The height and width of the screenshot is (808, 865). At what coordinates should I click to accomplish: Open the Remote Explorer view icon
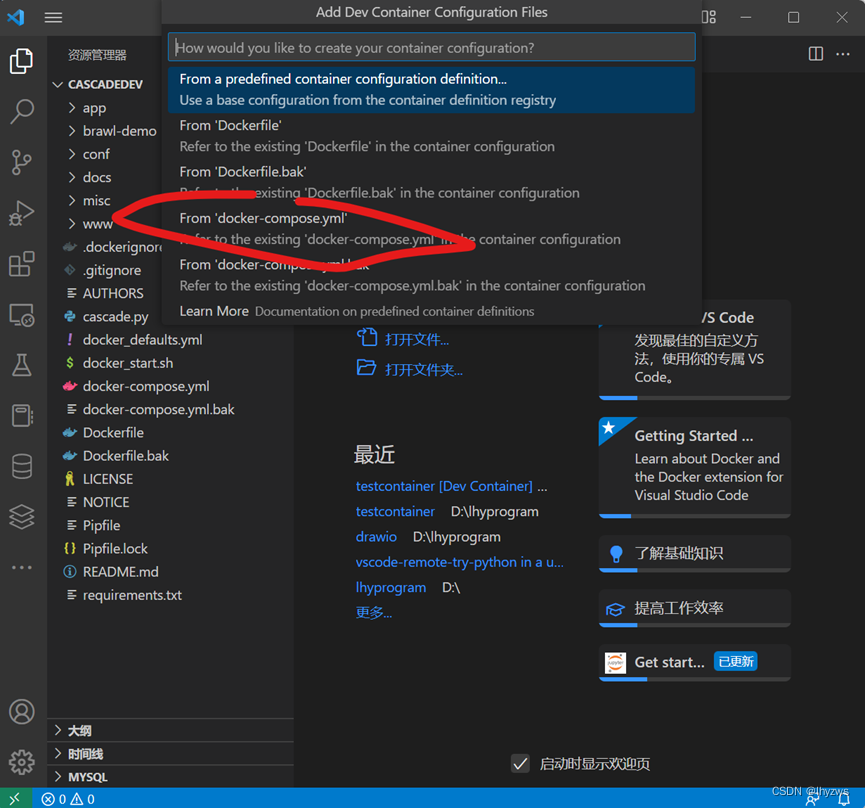(x=22, y=315)
